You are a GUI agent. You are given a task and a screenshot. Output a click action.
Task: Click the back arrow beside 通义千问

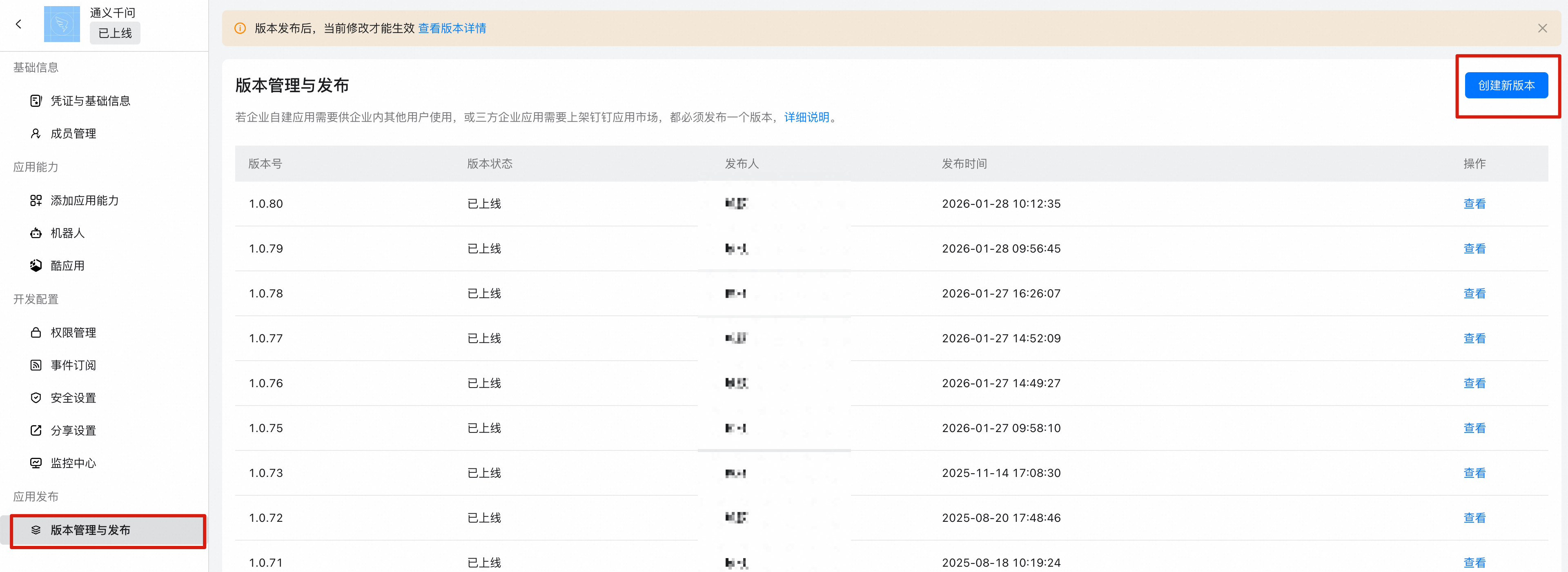click(x=19, y=24)
